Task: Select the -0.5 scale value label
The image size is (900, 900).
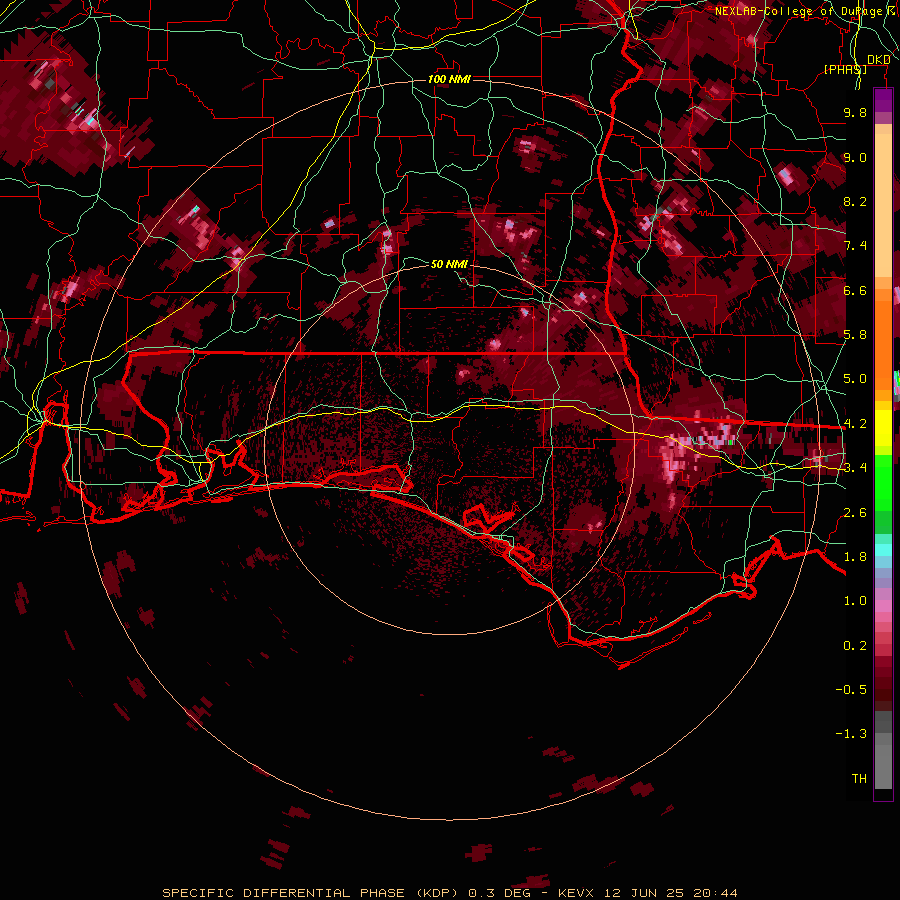Action: (851, 690)
